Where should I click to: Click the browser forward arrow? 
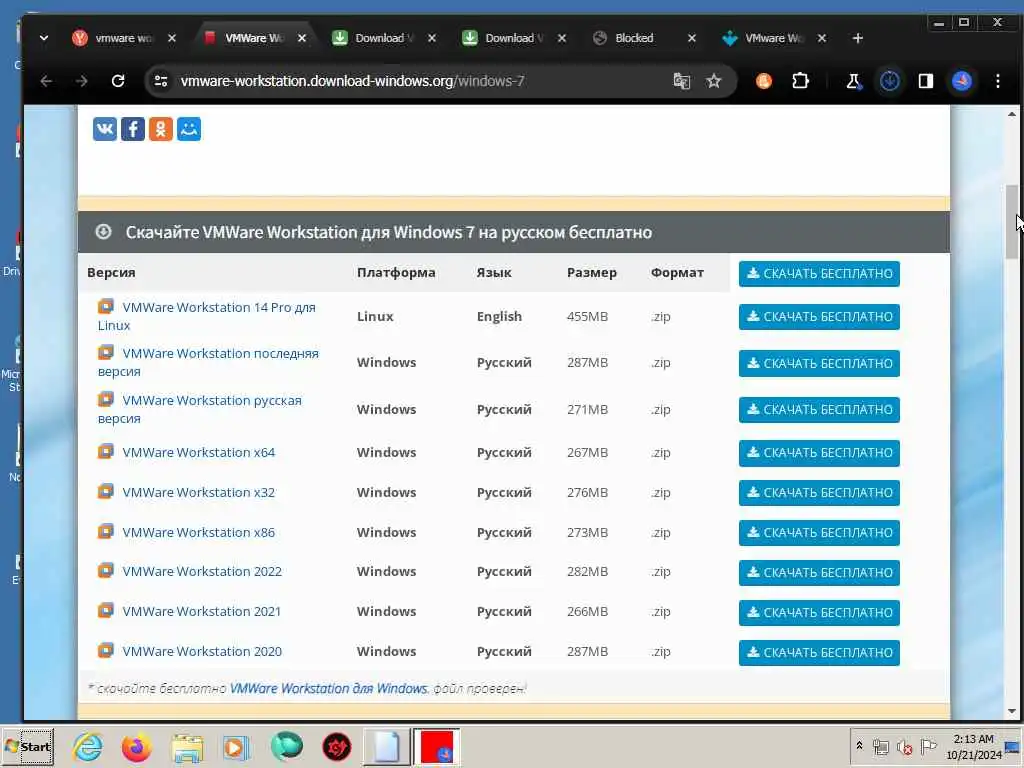(82, 81)
